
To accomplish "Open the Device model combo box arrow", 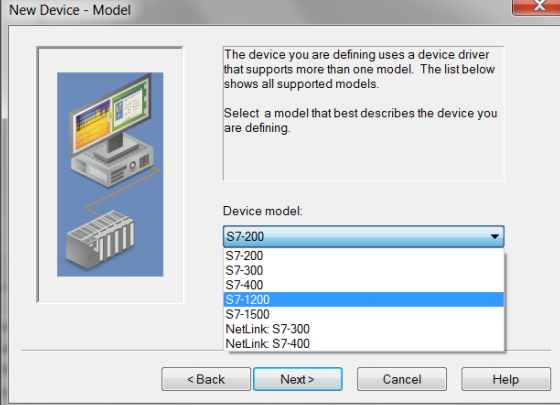I will (494, 236).
